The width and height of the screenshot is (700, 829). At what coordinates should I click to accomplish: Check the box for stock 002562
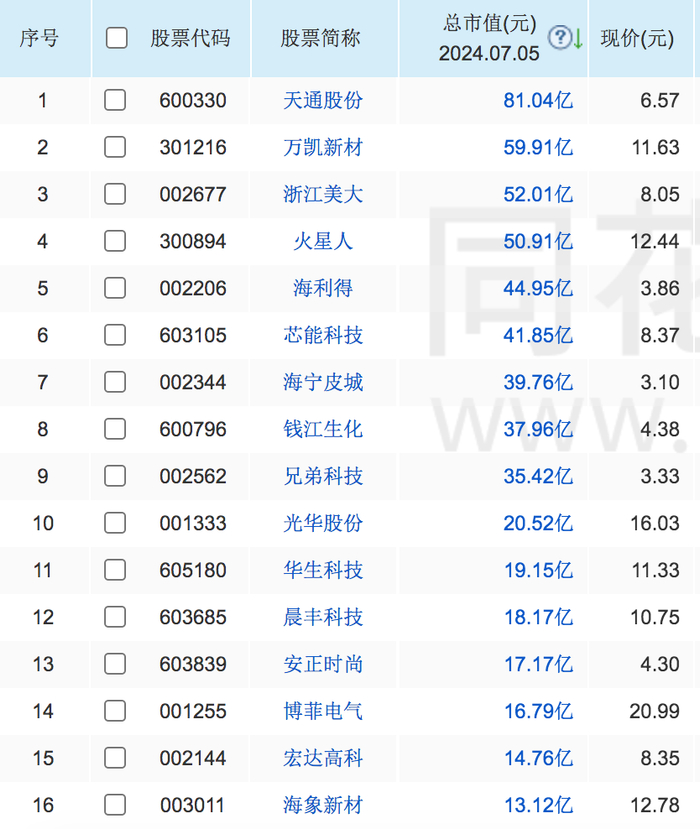click(x=115, y=476)
